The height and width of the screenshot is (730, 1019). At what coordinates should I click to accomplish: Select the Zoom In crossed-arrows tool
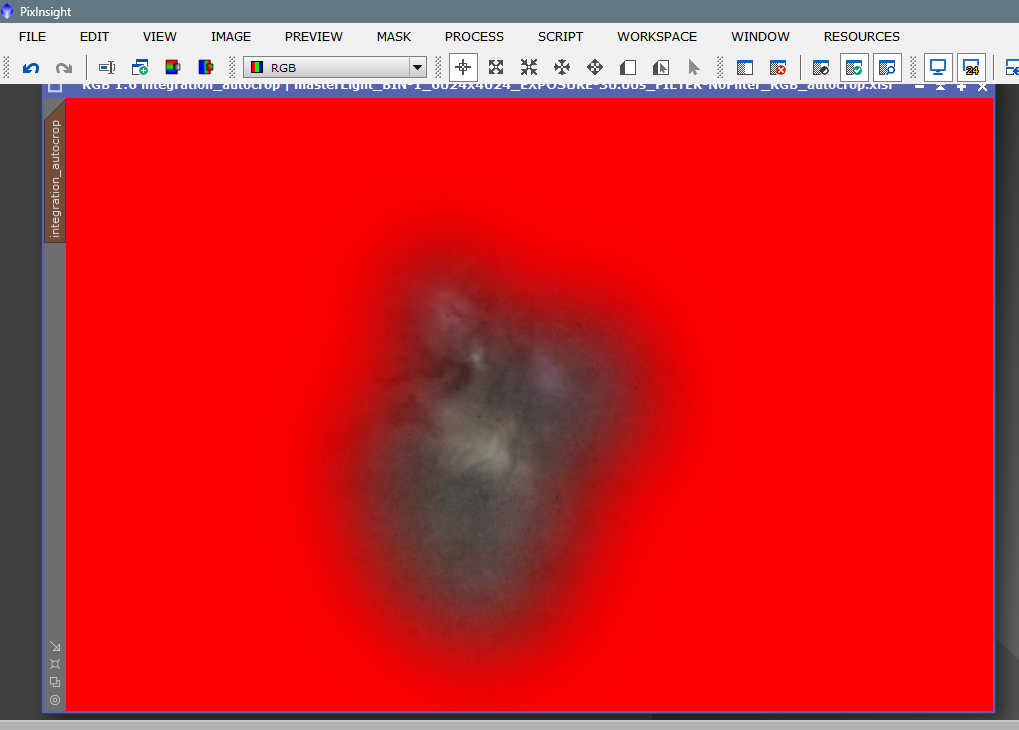click(496, 68)
